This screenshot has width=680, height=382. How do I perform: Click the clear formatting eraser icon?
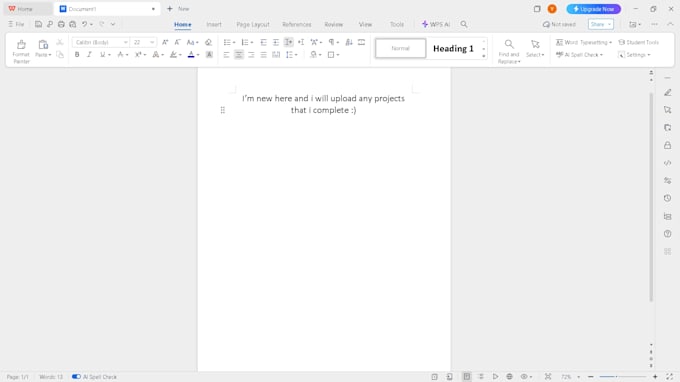pyautogui.click(x=209, y=42)
